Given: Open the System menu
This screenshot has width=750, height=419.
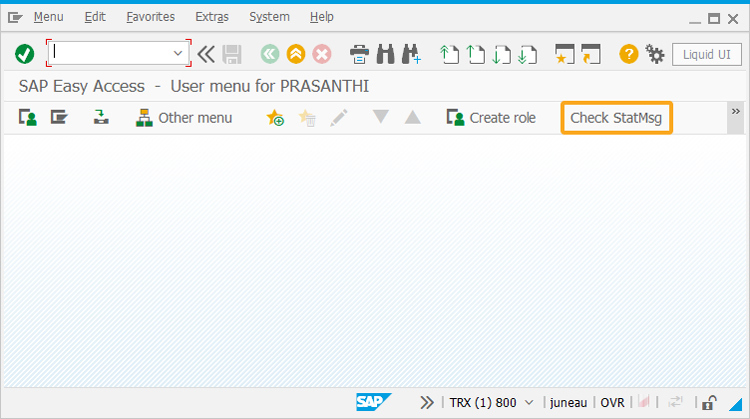Looking at the screenshot, I should click(269, 17).
